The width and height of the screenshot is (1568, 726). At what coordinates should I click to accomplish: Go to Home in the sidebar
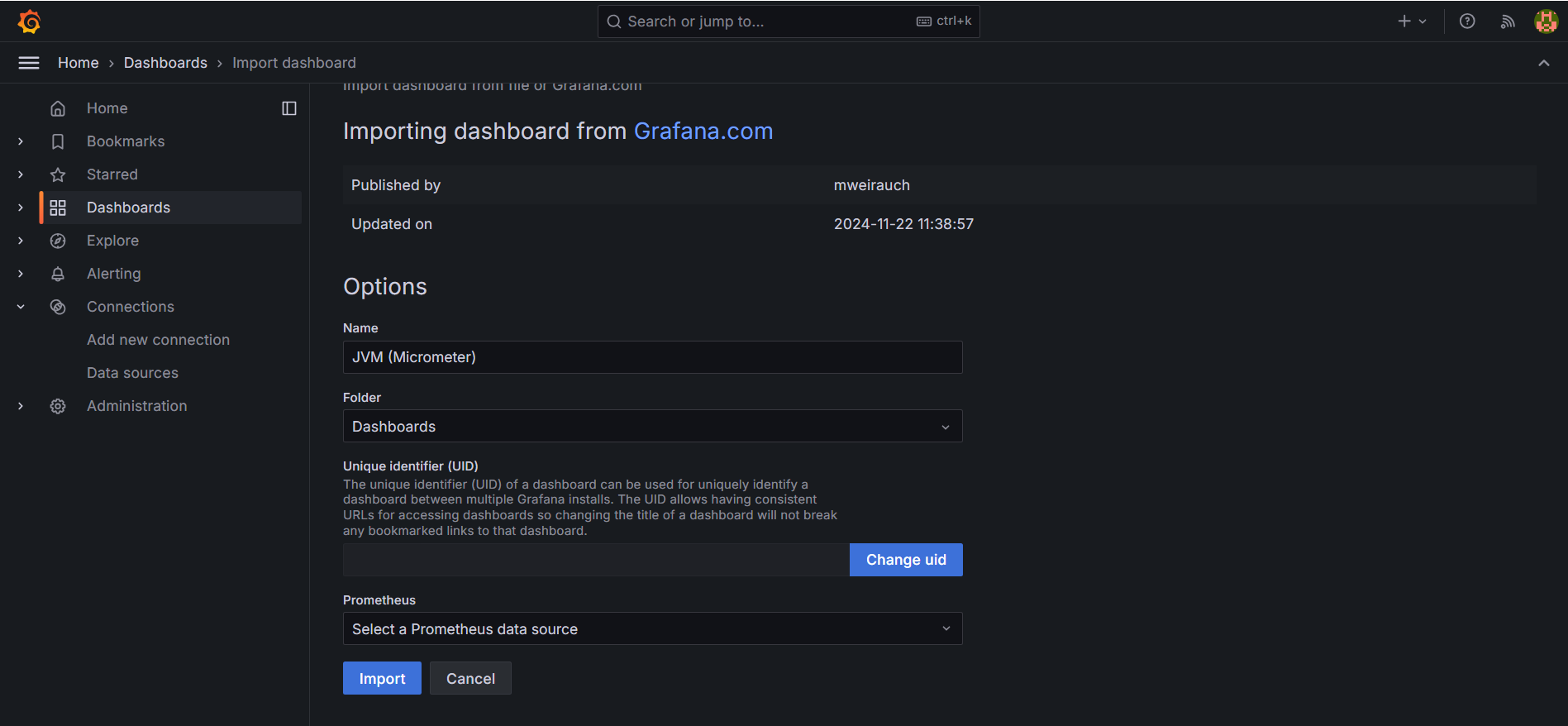[107, 108]
